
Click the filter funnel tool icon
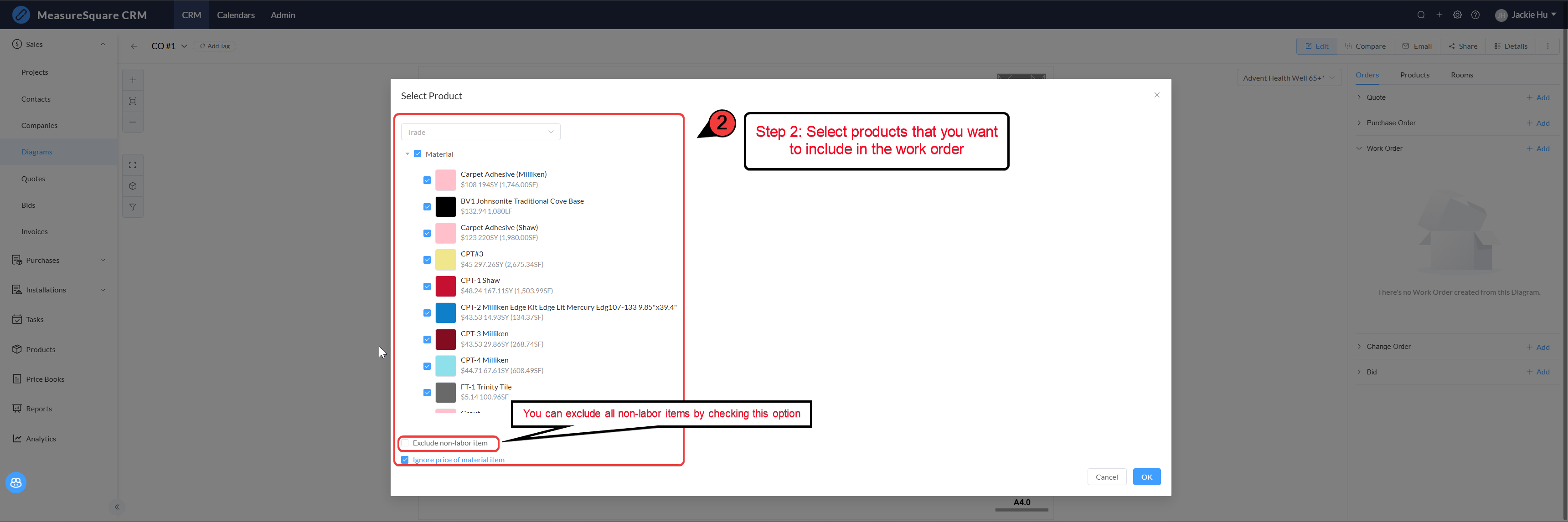point(133,207)
